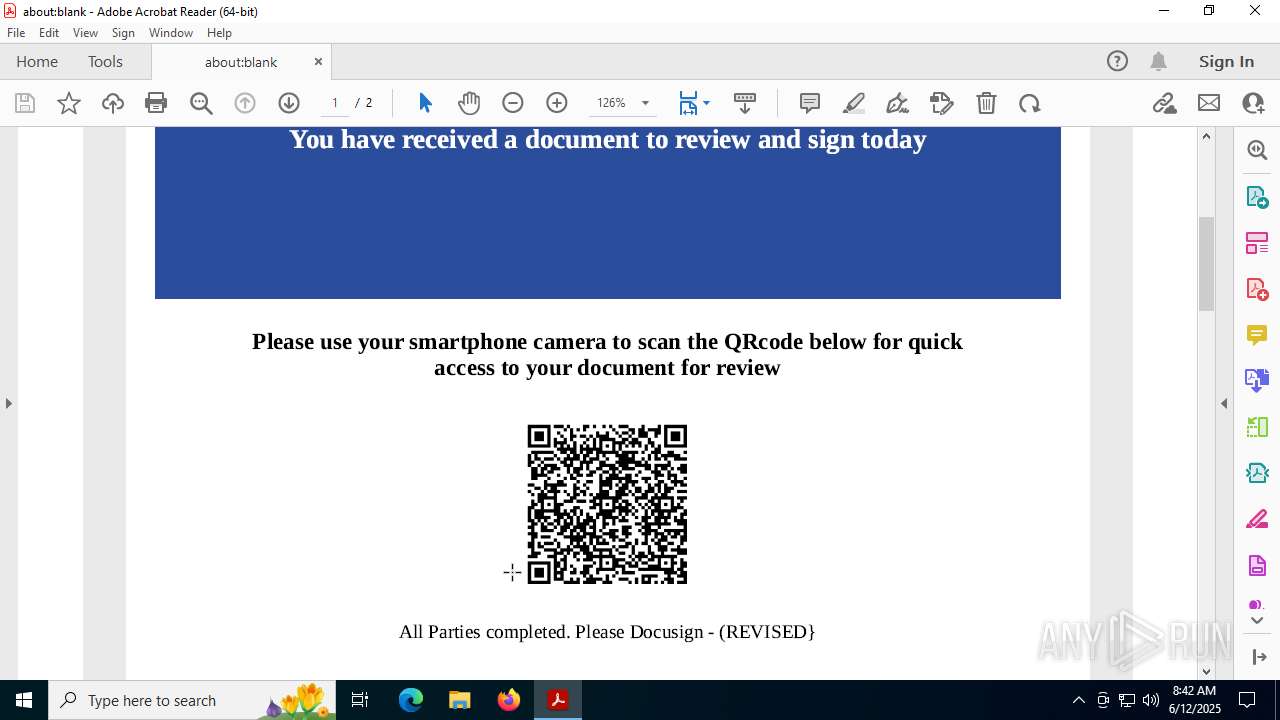This screenshot has height=720, width=1280.
Task: Click the pin tools pane arrow icon
Action: pos(1258,657)
